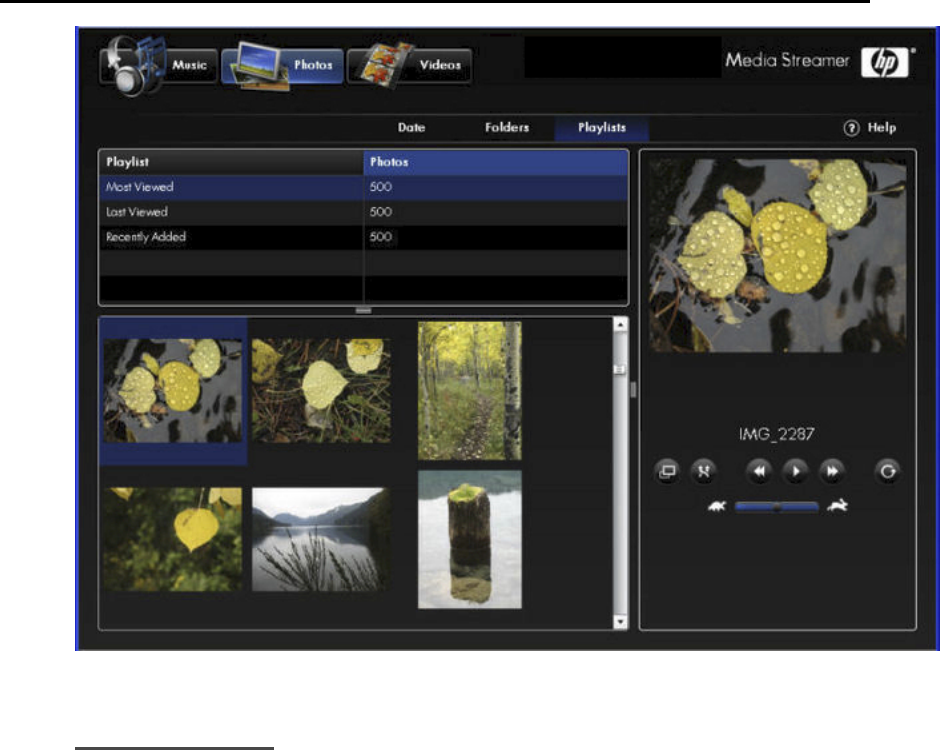The image size is (940, 750).
Task: Click the 500 count for Recently Added
Action: [381, 237]
